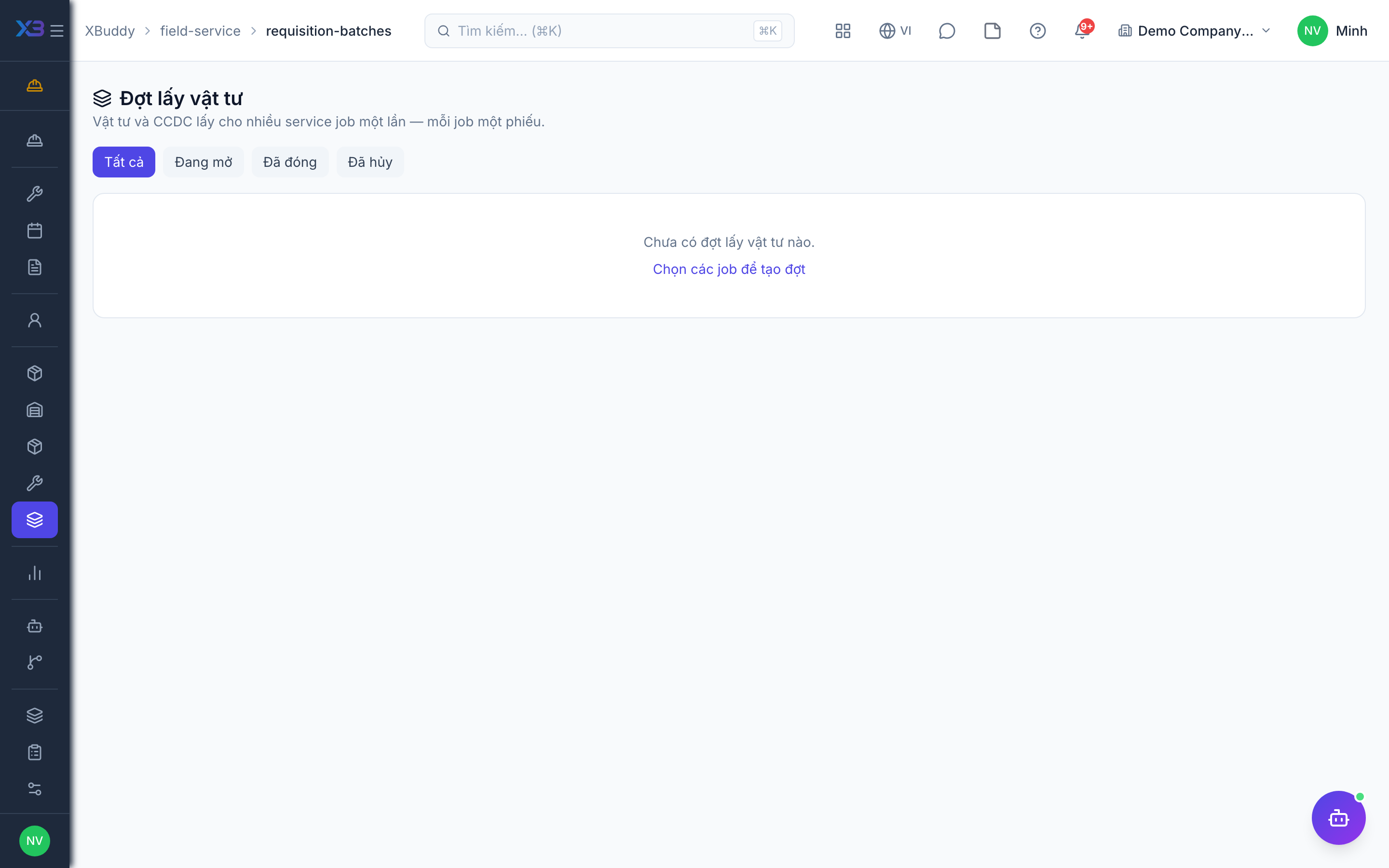Open the warehouse icon in sidebar
The height and width of the screenshot is (868, 1389).
pos(34,410)
